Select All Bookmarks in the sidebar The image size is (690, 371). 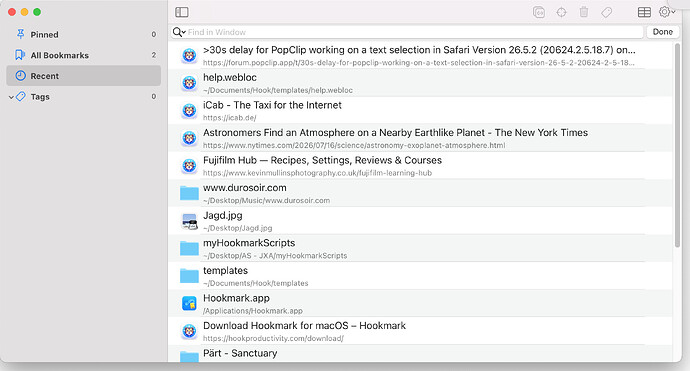tap(84, 55)
